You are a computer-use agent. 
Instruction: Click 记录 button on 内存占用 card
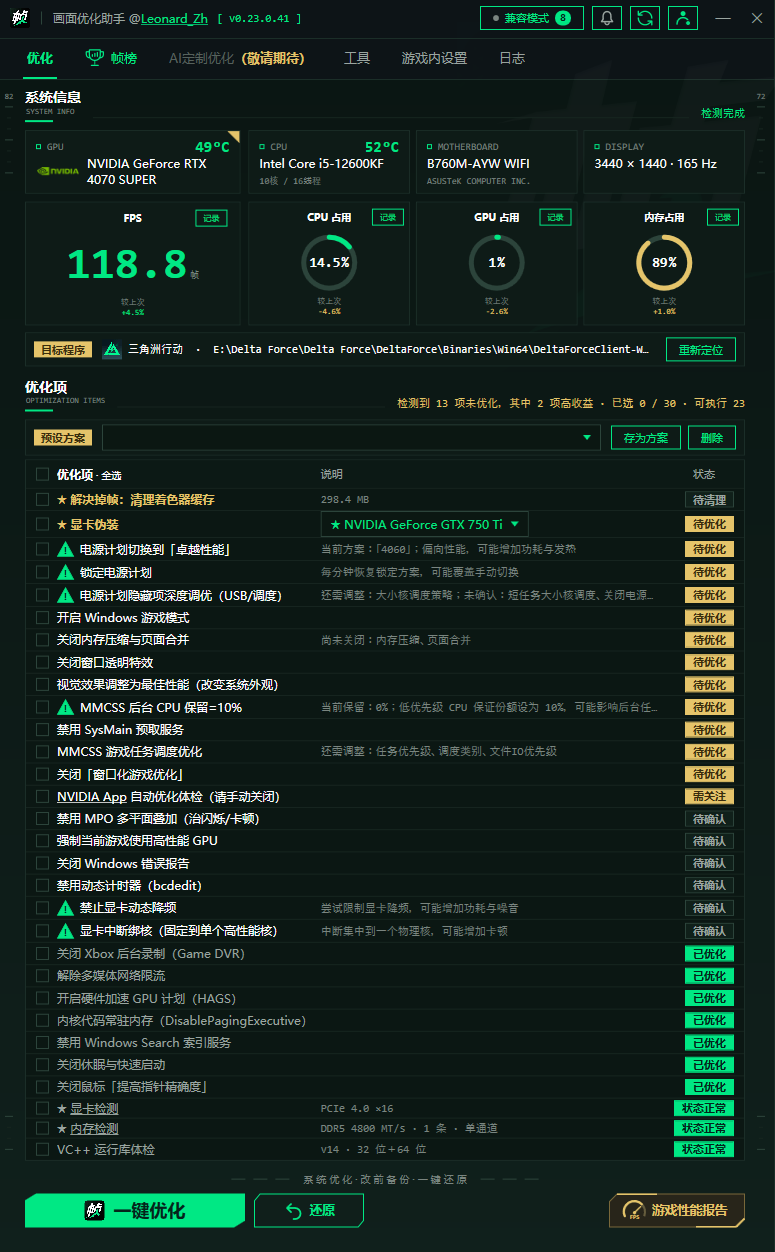(x=723, y=217)
